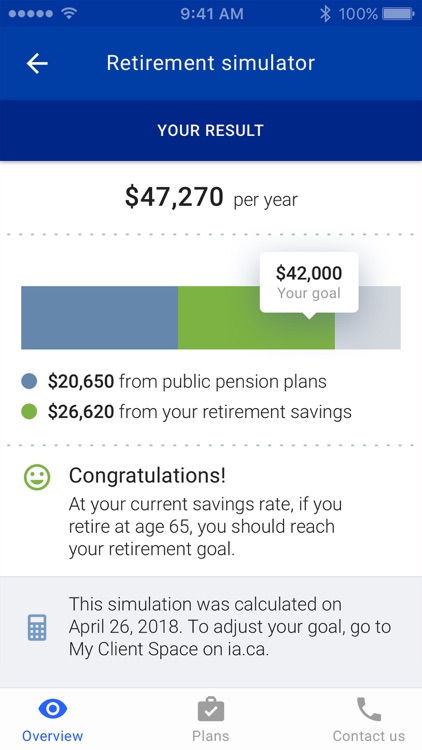Tap the Wi-Fi status icon

[69, 13]
